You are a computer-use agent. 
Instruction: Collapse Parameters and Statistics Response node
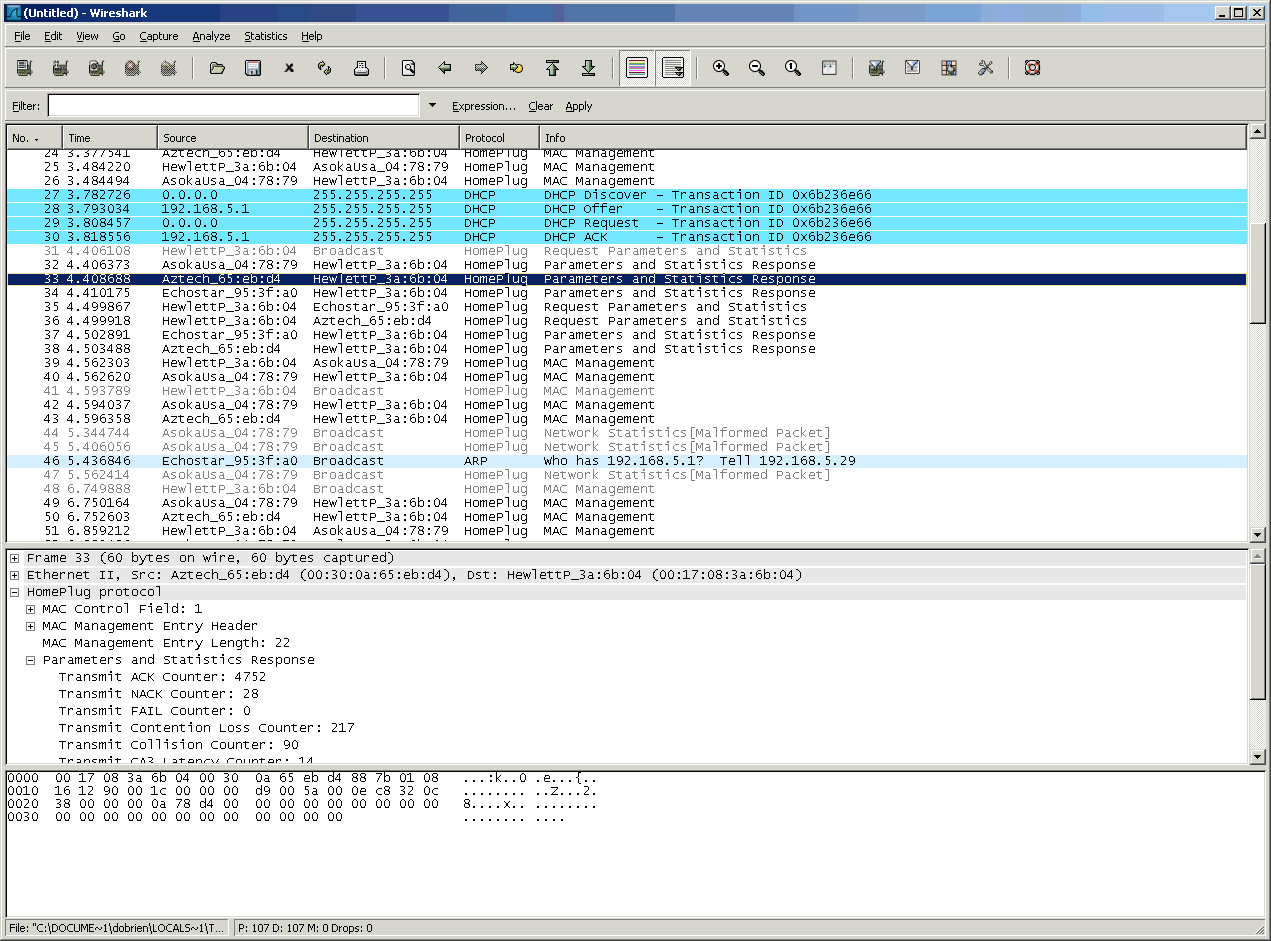click(31, 660)
